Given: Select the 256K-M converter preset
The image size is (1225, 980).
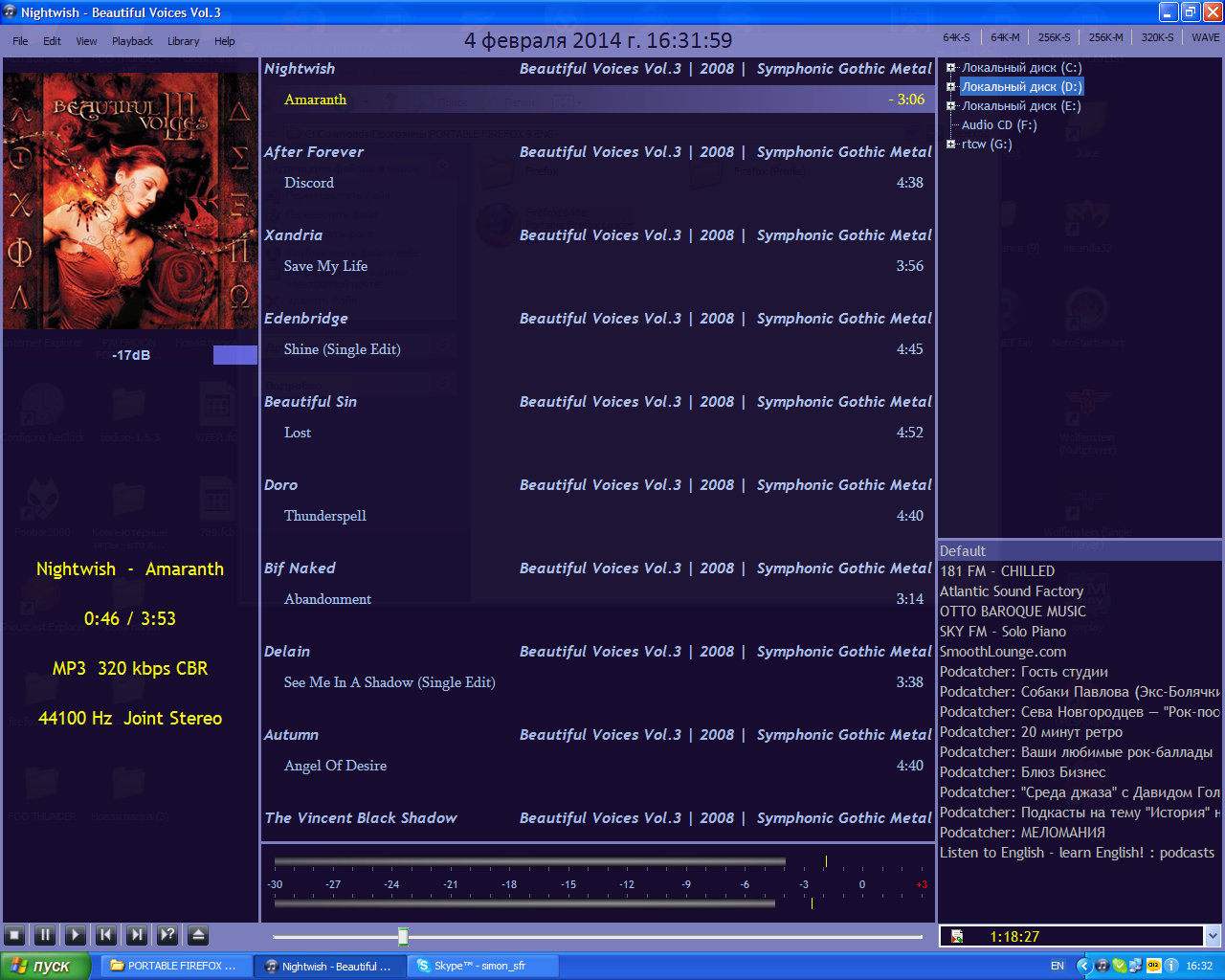Looking at the screenshot, I should coord(1105,37).
